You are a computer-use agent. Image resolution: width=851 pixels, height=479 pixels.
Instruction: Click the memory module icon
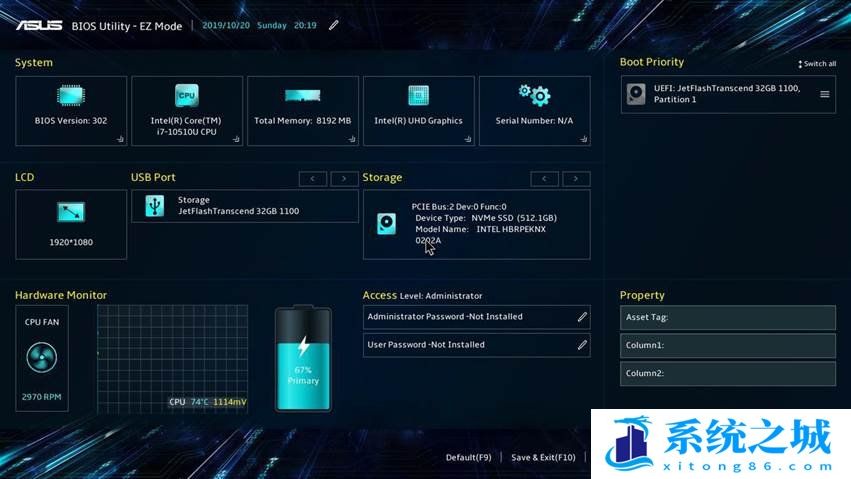point(302,96)
